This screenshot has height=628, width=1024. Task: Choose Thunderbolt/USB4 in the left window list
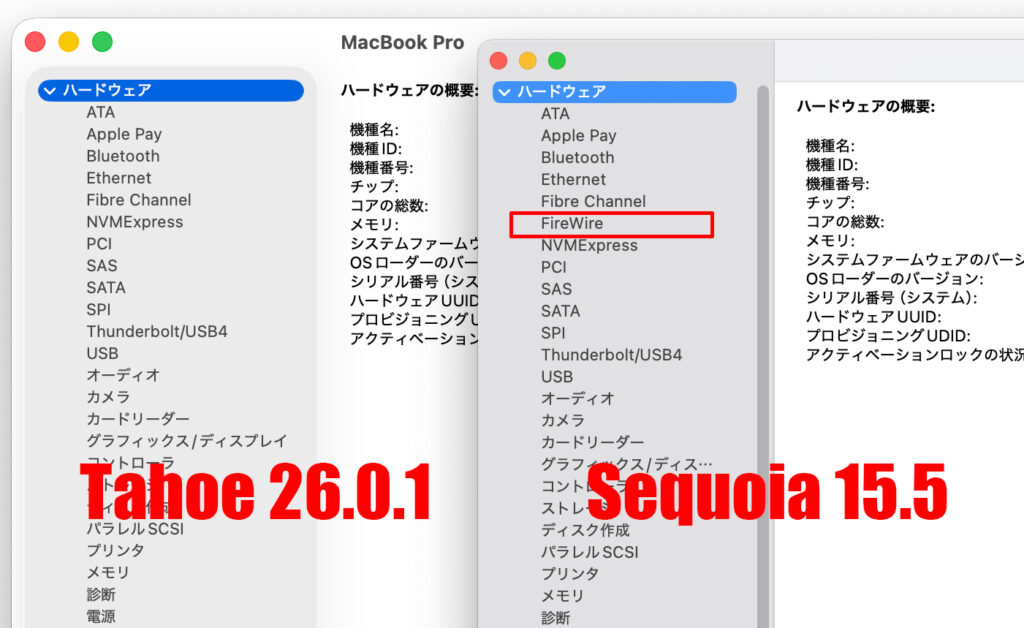[157, 331]
